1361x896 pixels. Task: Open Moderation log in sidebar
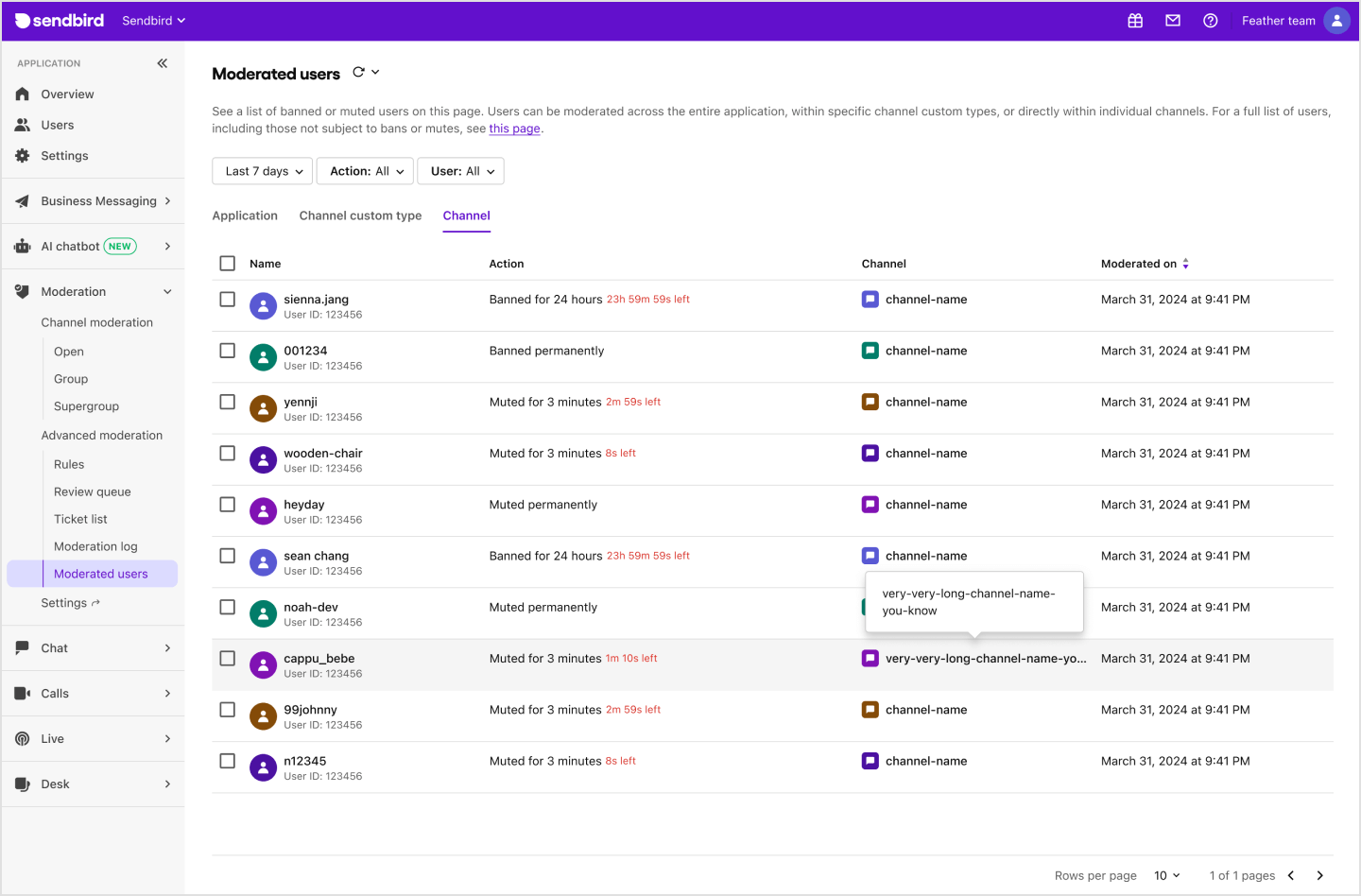pyautogui.click(x=95, y=546)
